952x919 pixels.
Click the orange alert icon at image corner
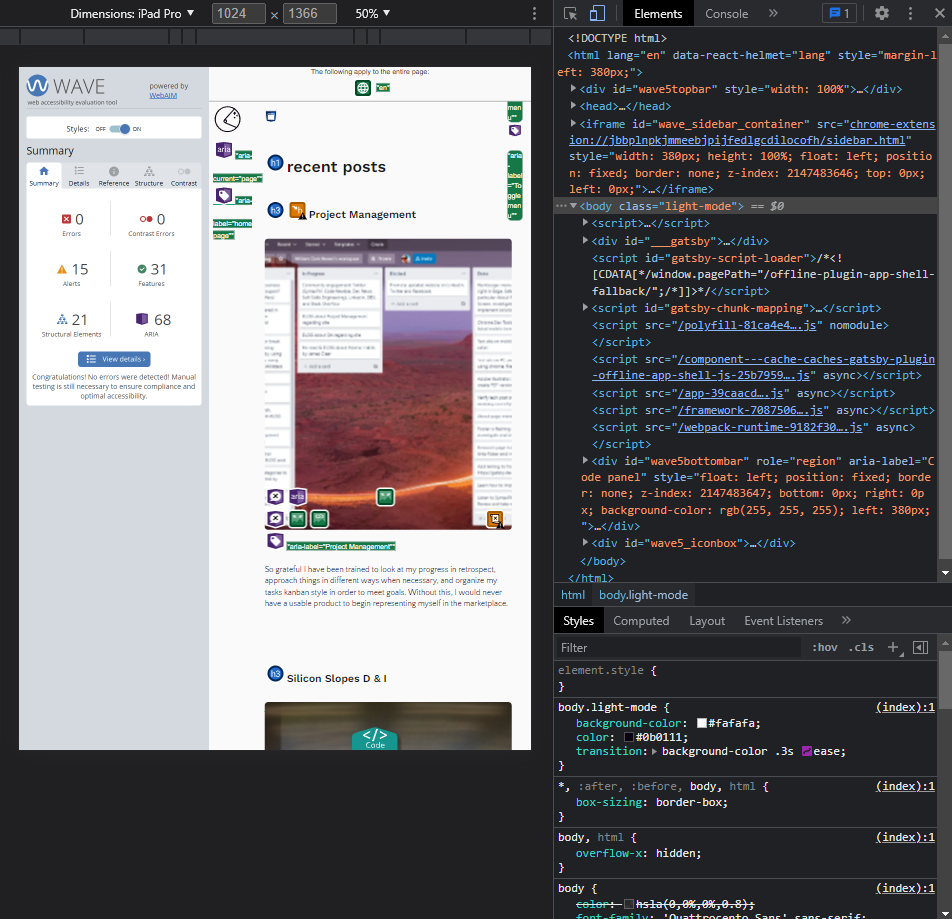click(495, 519)
